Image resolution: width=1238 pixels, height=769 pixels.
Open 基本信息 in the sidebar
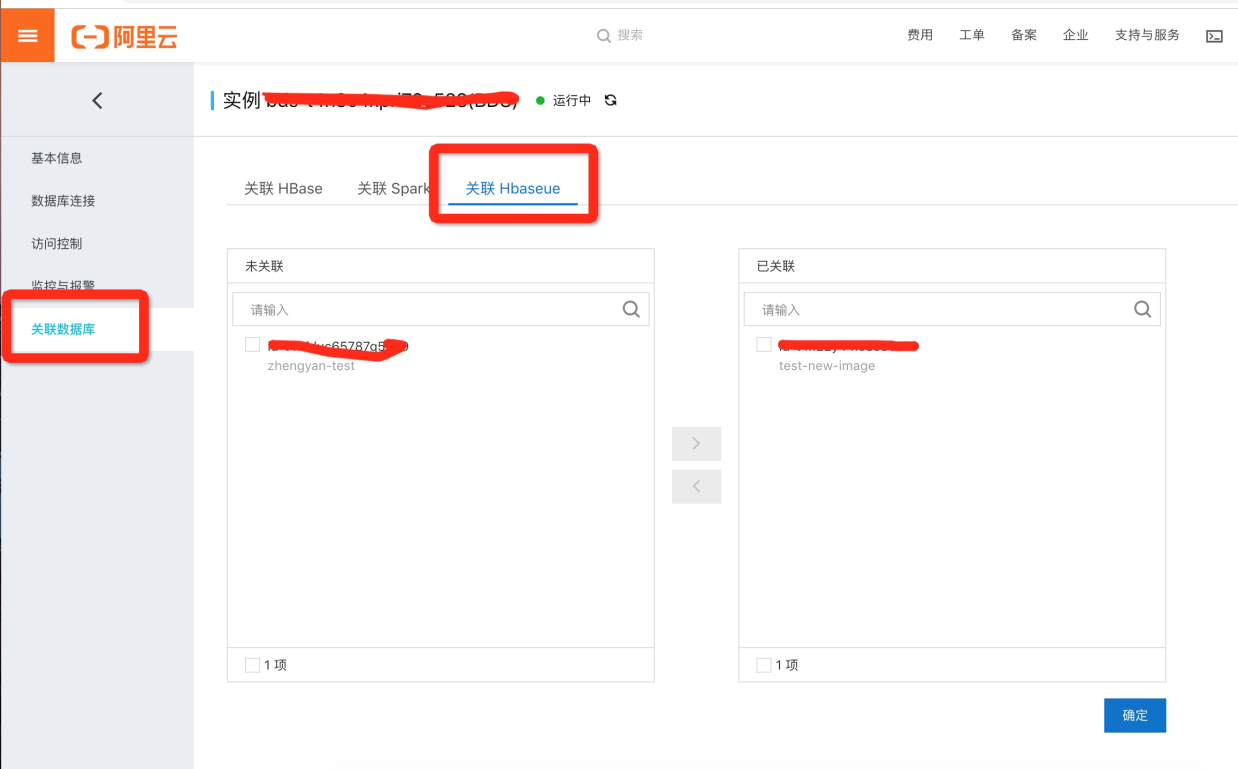point(57,158)
